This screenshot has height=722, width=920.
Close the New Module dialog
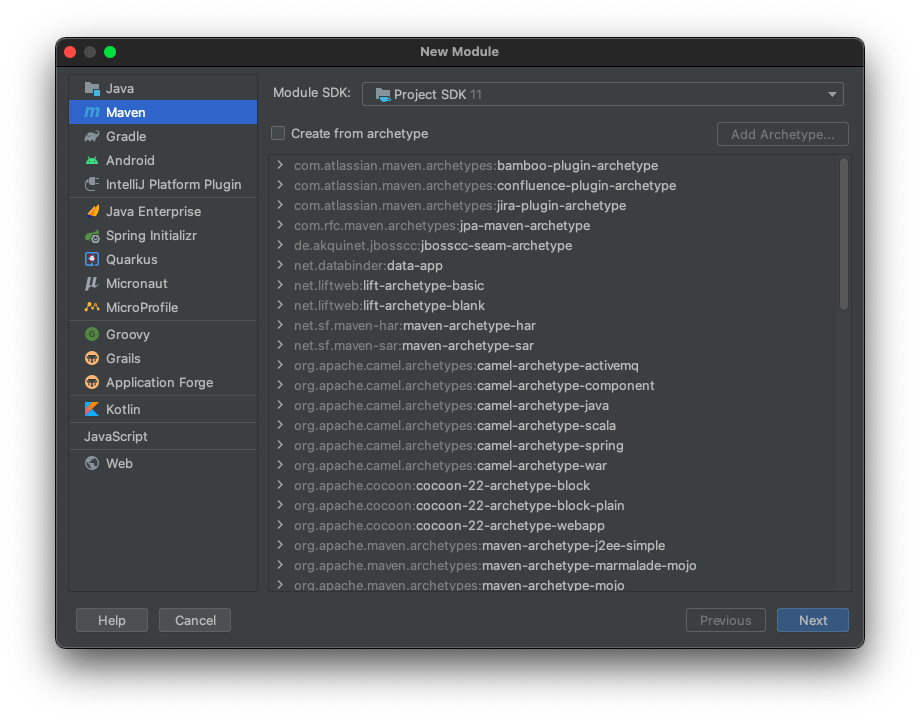(70, 52)
